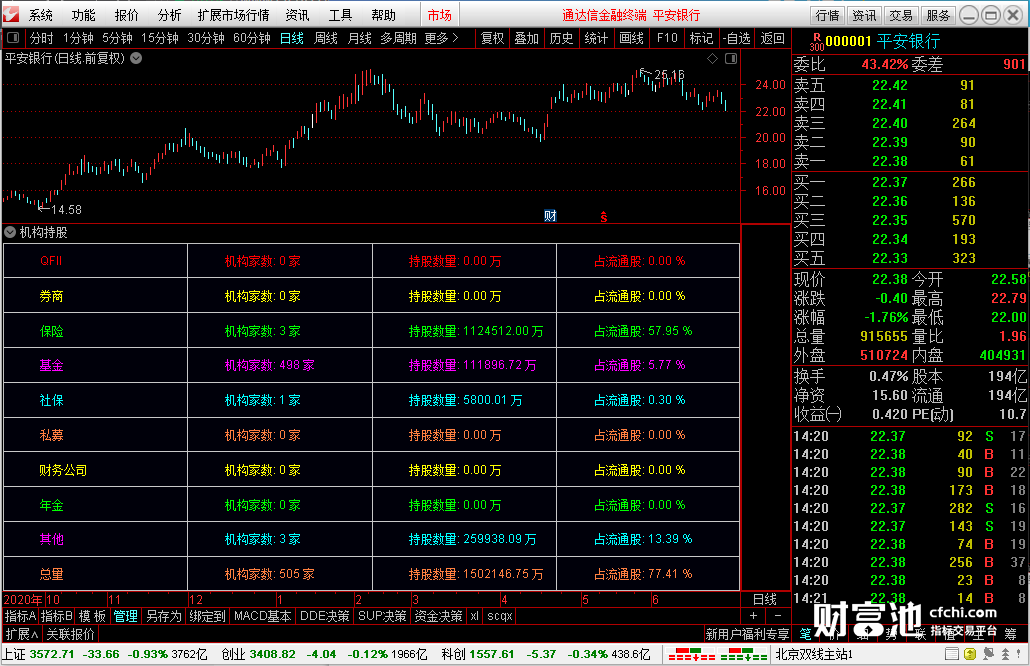Open the top-right 行情 button
This screenshot has height=666, width=1030.
pos(827,15)
